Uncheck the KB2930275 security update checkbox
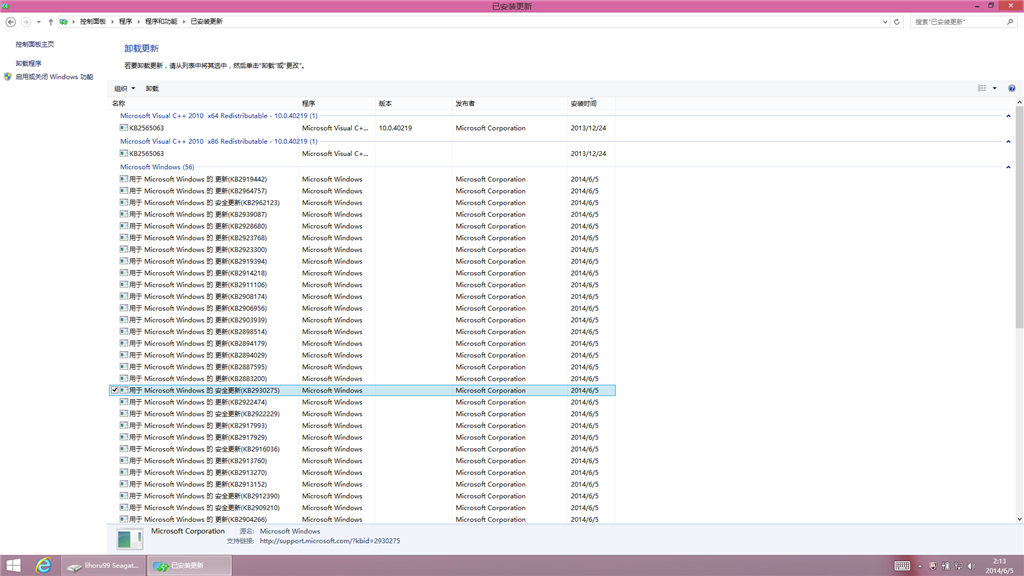This screenshot has width=1024, height=576. (x=114, y=391)
